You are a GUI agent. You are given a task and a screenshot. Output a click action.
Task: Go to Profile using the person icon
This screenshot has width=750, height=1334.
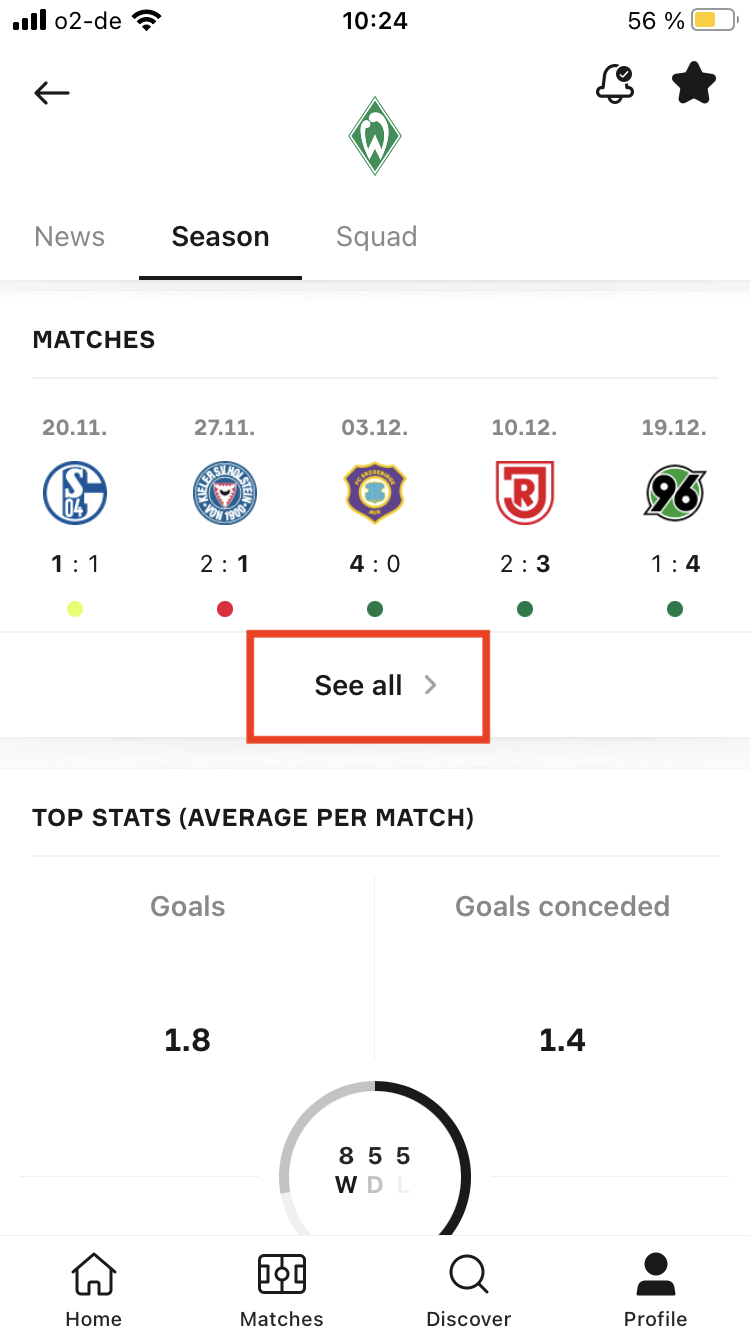[655, 1287]
